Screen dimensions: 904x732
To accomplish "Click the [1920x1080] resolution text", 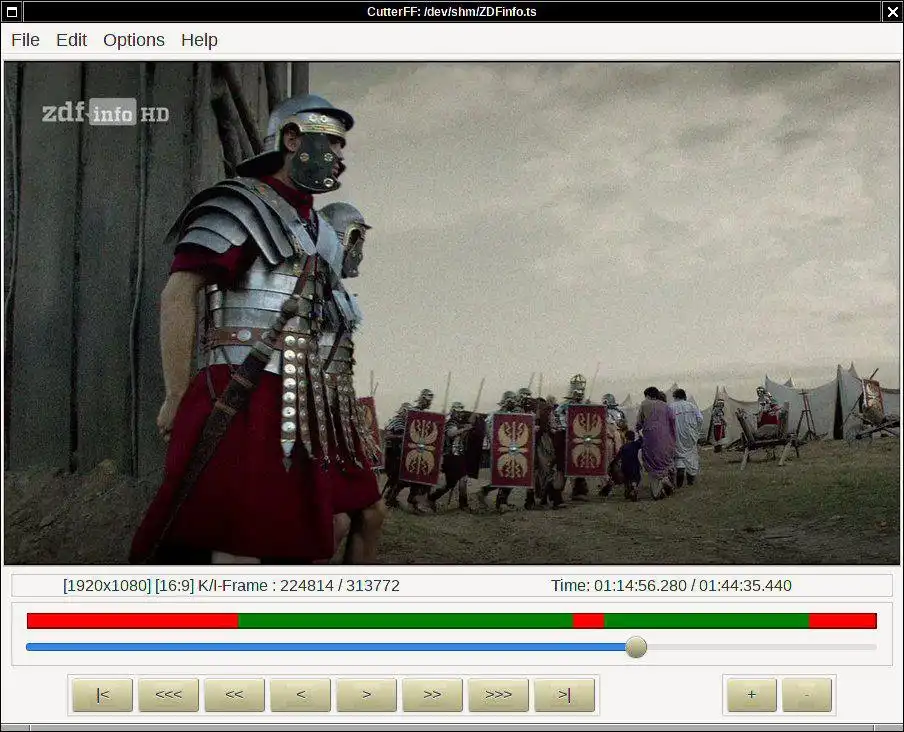I will click(x=107, y=586).
